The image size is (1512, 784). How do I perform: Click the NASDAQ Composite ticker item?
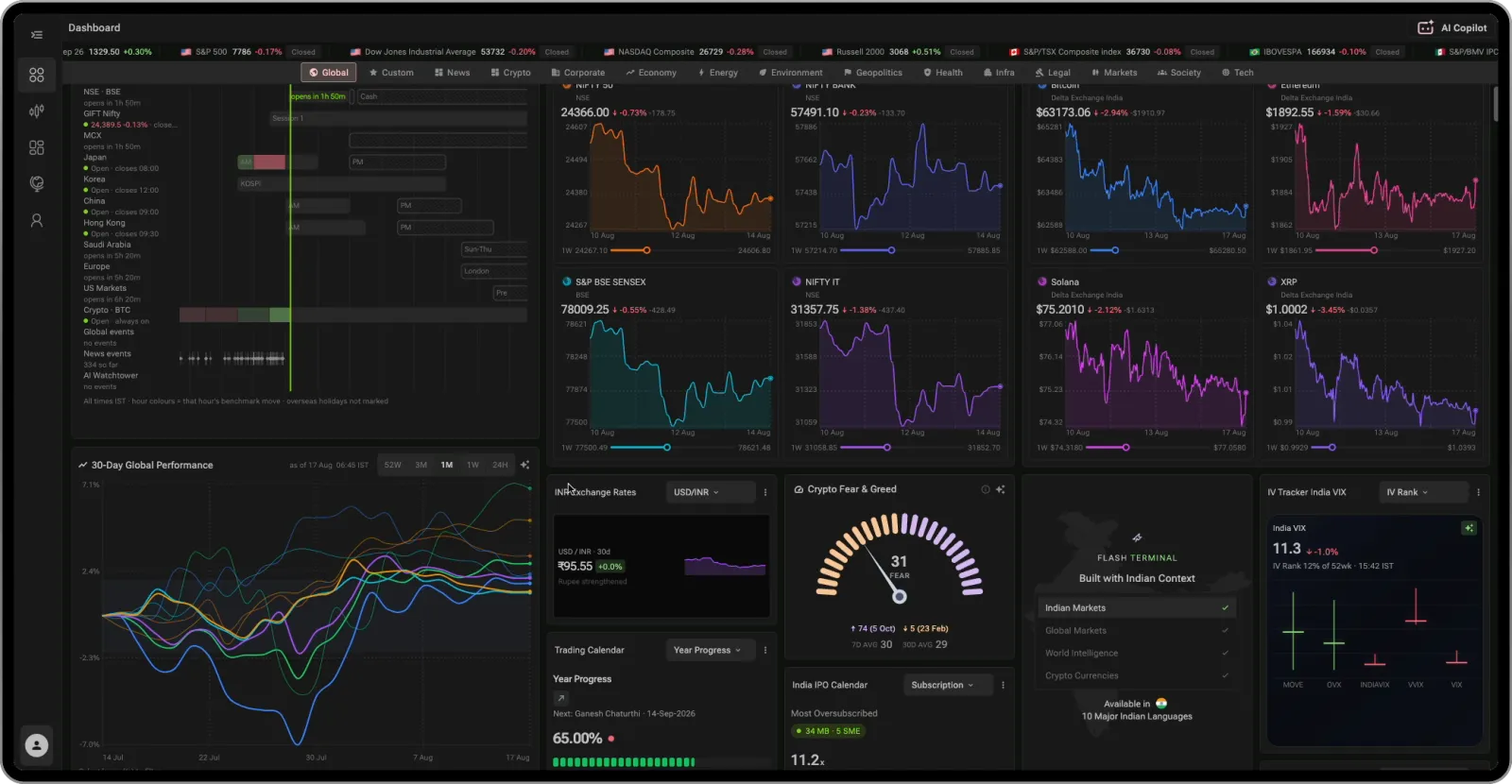[696, 52]
